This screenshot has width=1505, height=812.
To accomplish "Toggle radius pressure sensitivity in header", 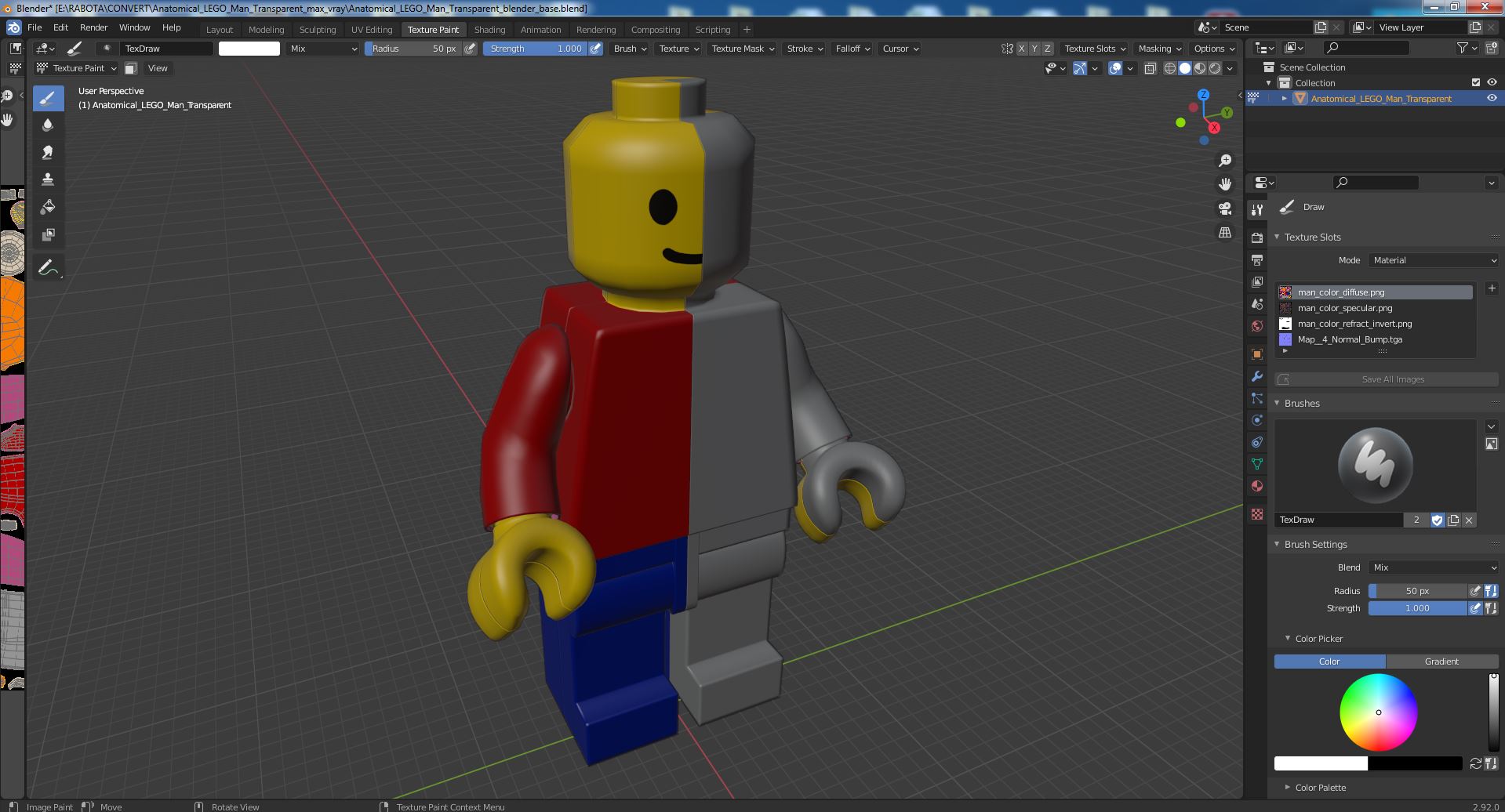I will pos(470,49).
